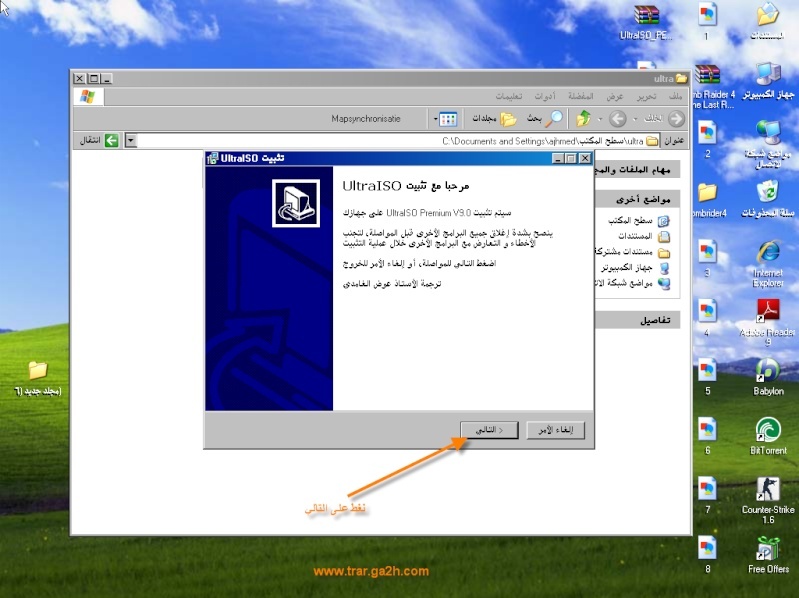Expand the Views dropdown arrow
The width and height of the screenshot is (799, 598).
coord(436,119)
